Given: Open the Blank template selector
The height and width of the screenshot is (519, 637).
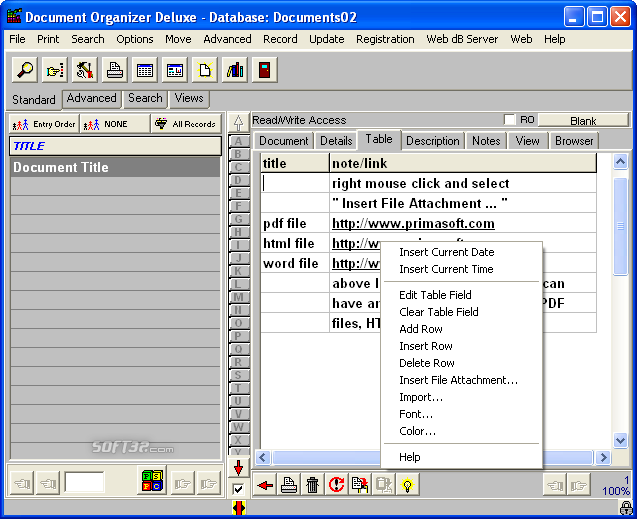Looking at the screenshot, I should pos(583,121).
